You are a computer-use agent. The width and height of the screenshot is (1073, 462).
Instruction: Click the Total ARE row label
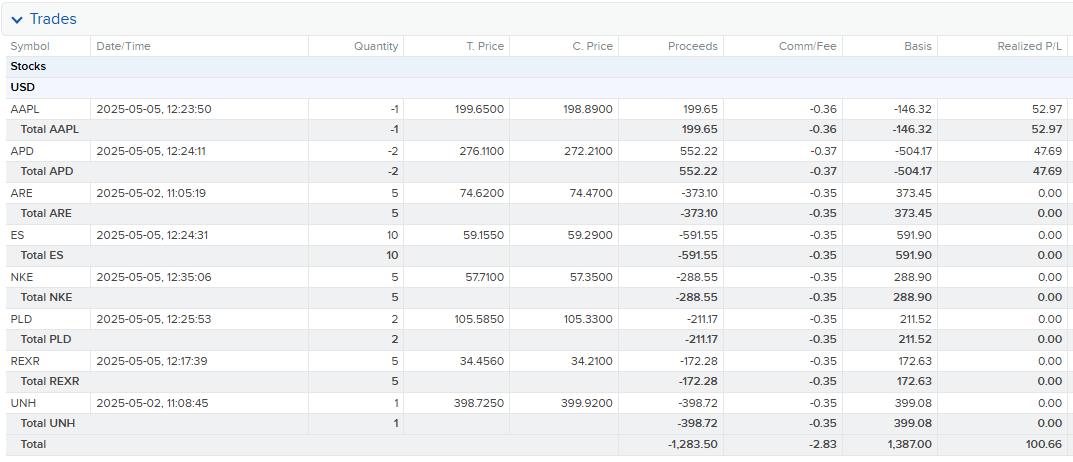(46, 214)
